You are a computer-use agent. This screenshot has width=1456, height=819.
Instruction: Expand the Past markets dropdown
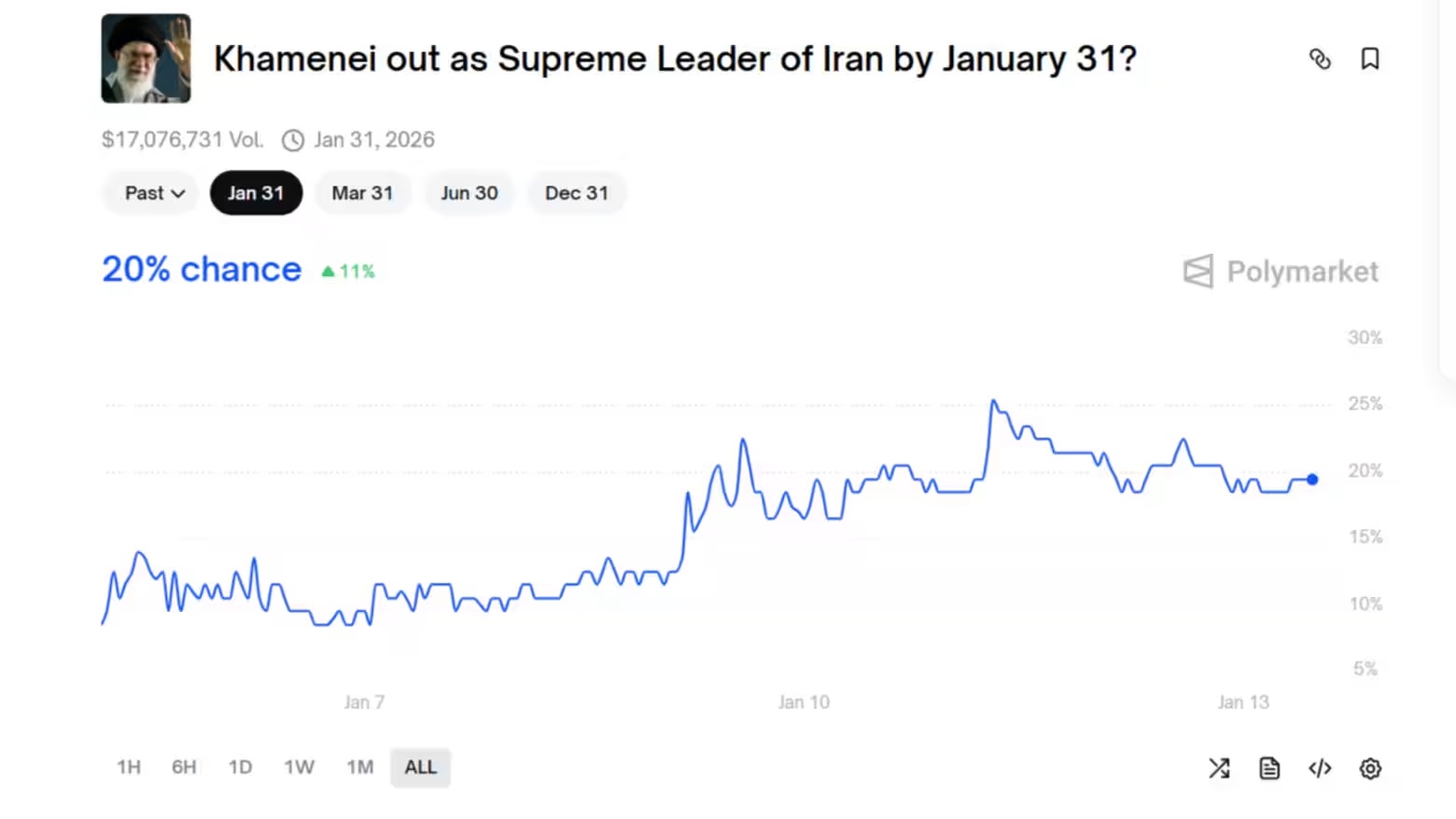(x=154, y=193)
